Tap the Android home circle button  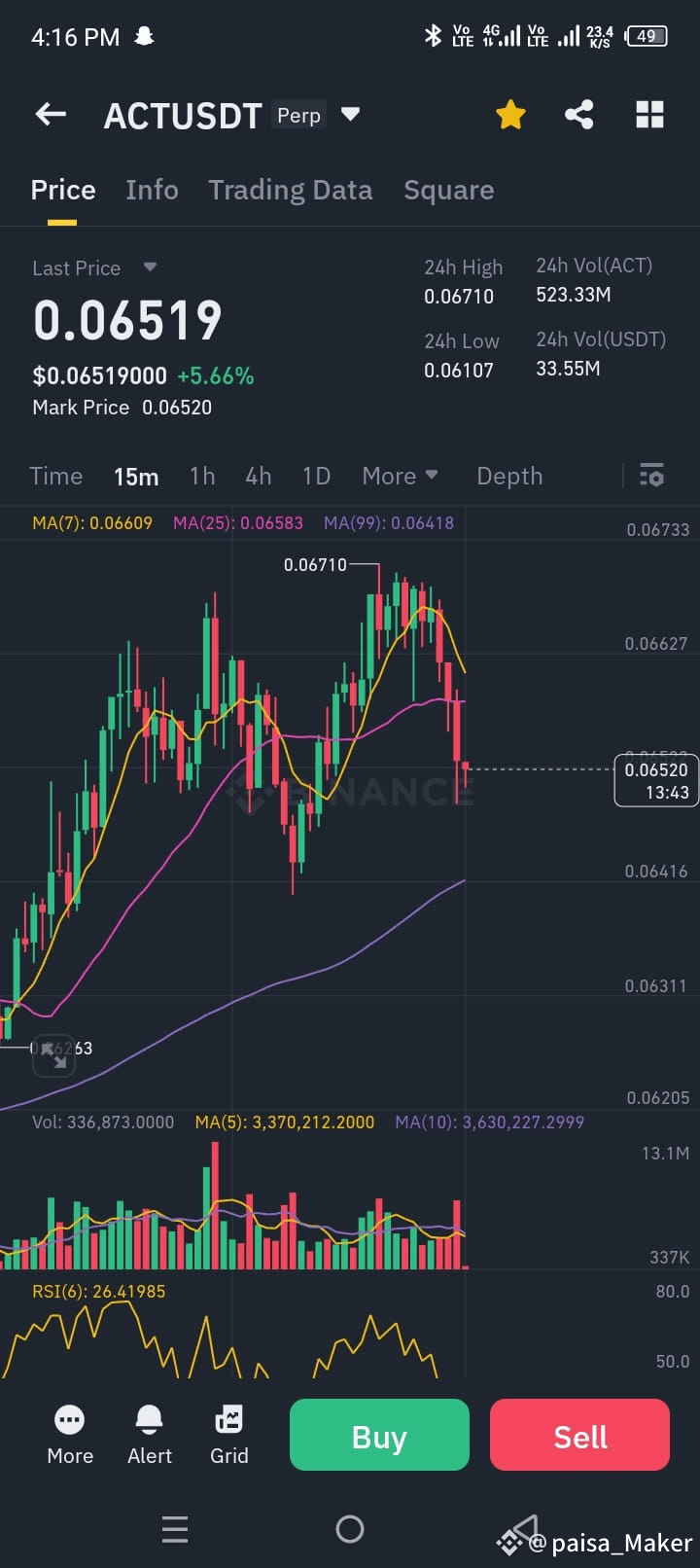click(350, 1529)
